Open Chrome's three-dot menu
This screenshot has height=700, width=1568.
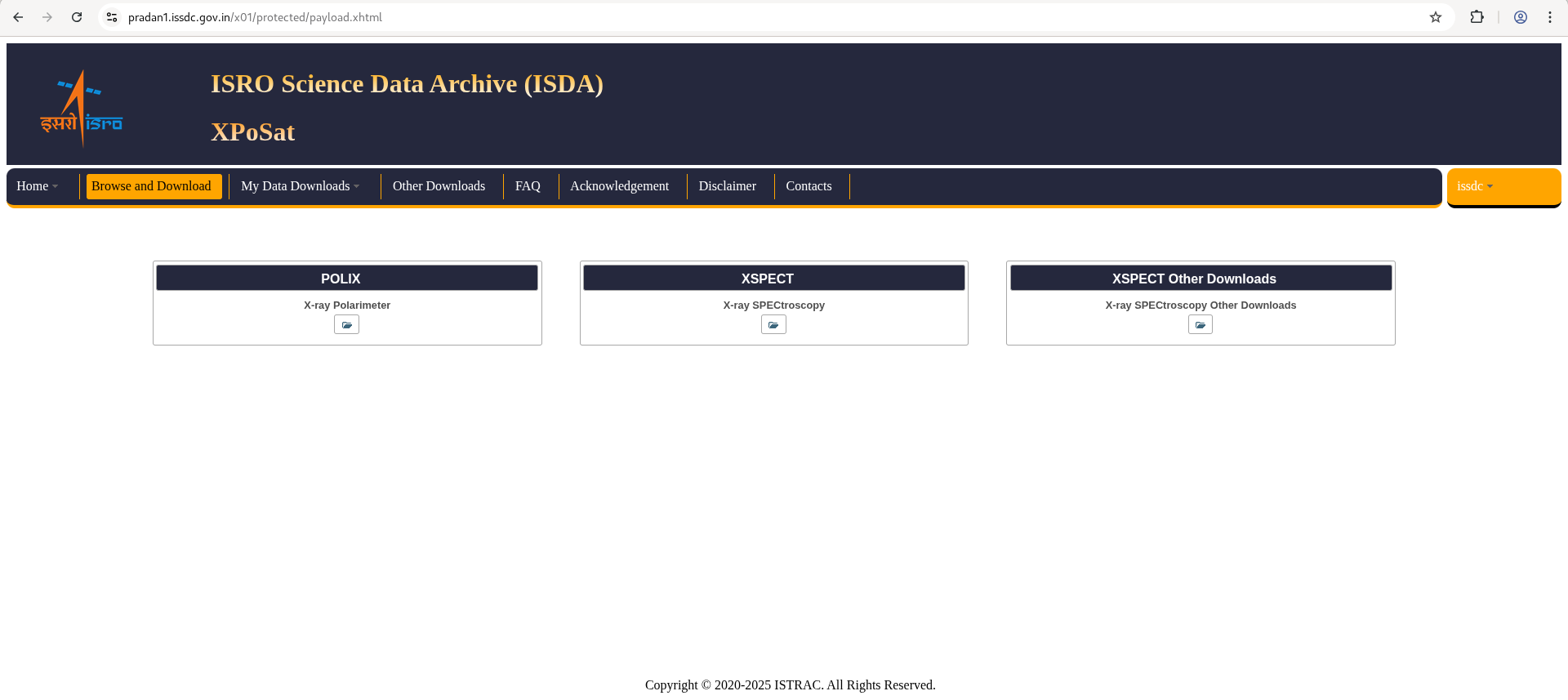tap(1549, 17)
